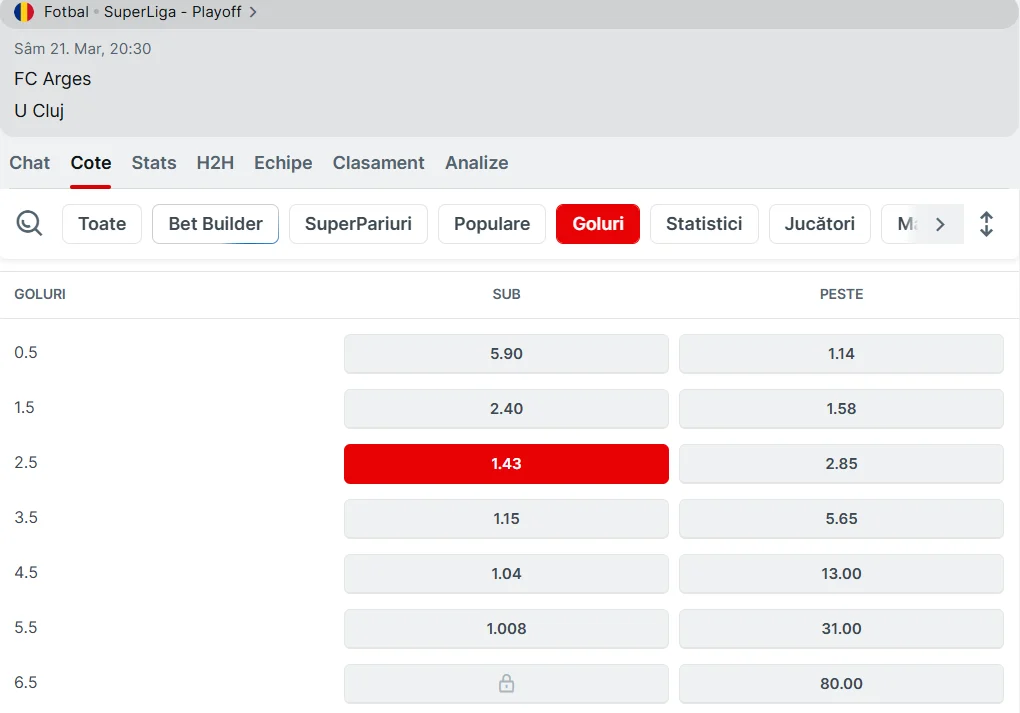Click the locked 6.5 under odds button
Viewport: 1020px width, 713px height.
(x=506, y=684)
